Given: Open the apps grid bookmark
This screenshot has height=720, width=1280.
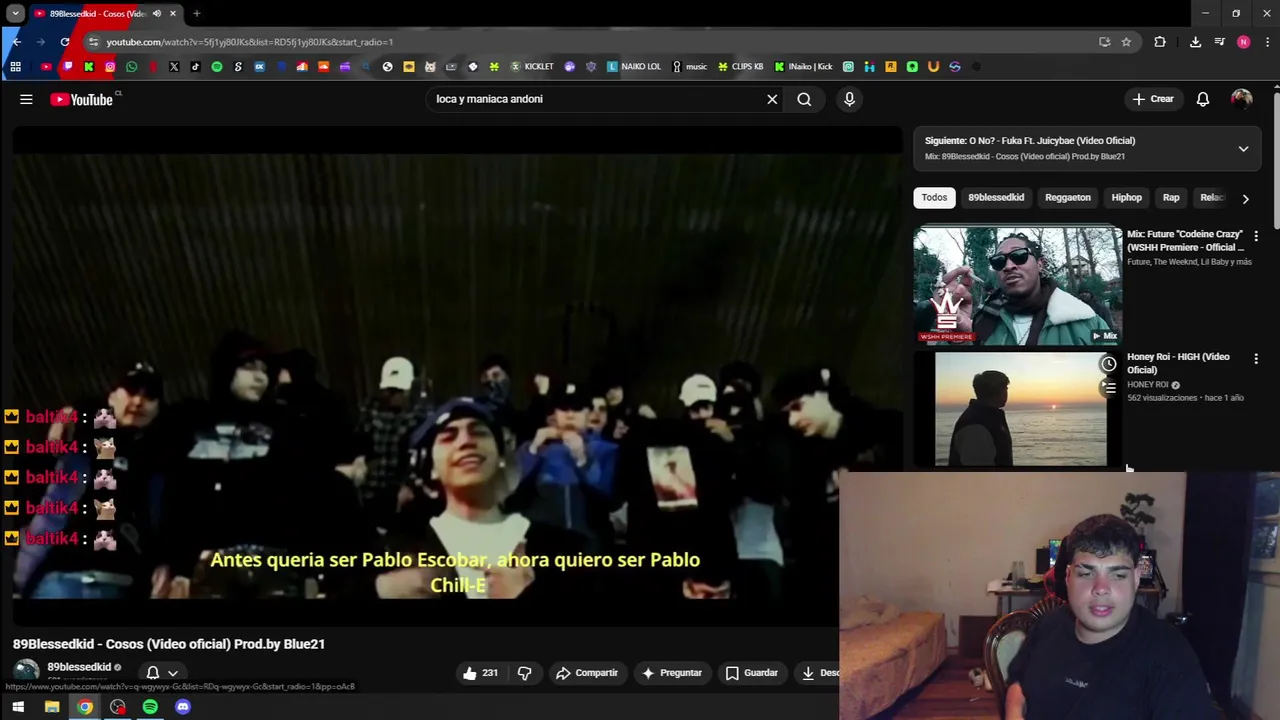Looking at the screenshot, I should click(x=15, y=67).
